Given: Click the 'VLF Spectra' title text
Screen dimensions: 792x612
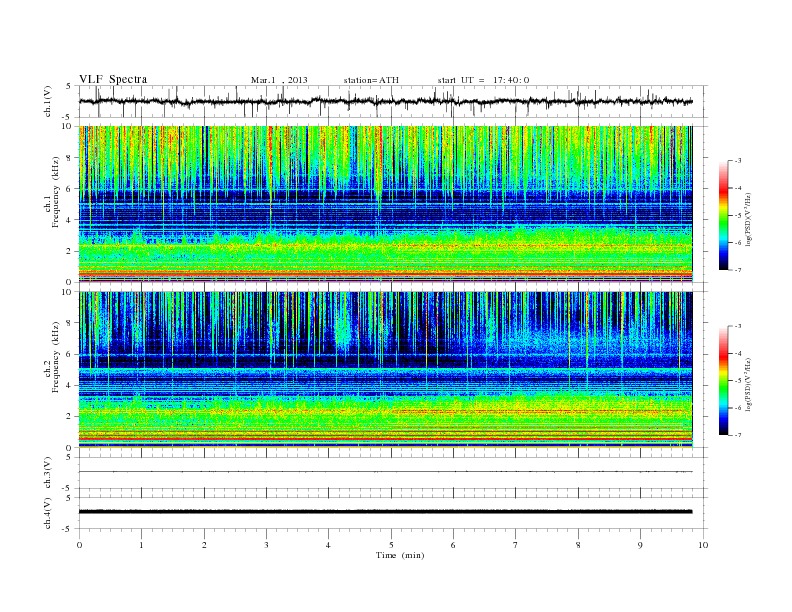Looking at the screenshot, I should (113, 79).
